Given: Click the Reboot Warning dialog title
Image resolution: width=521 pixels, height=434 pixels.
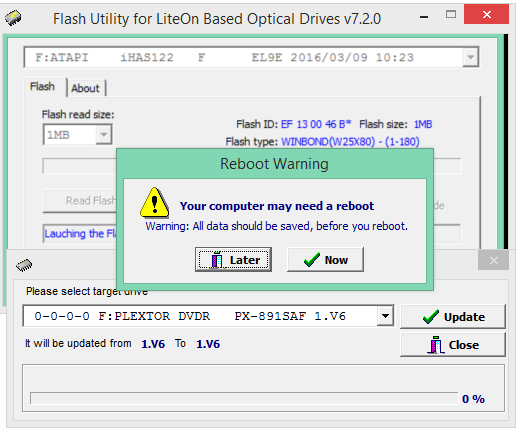Looking at the screenshot, I should [274, 164].
